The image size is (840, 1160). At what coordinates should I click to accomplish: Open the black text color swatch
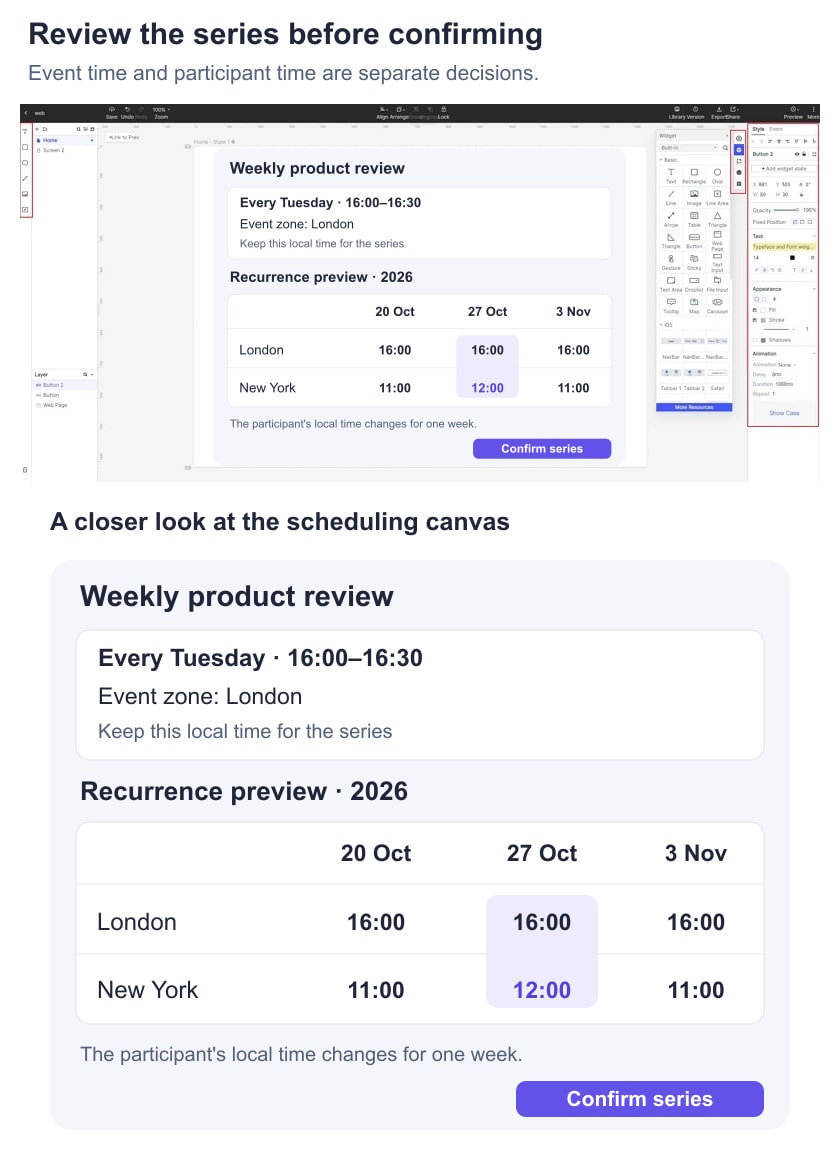(x=792, y=257)
